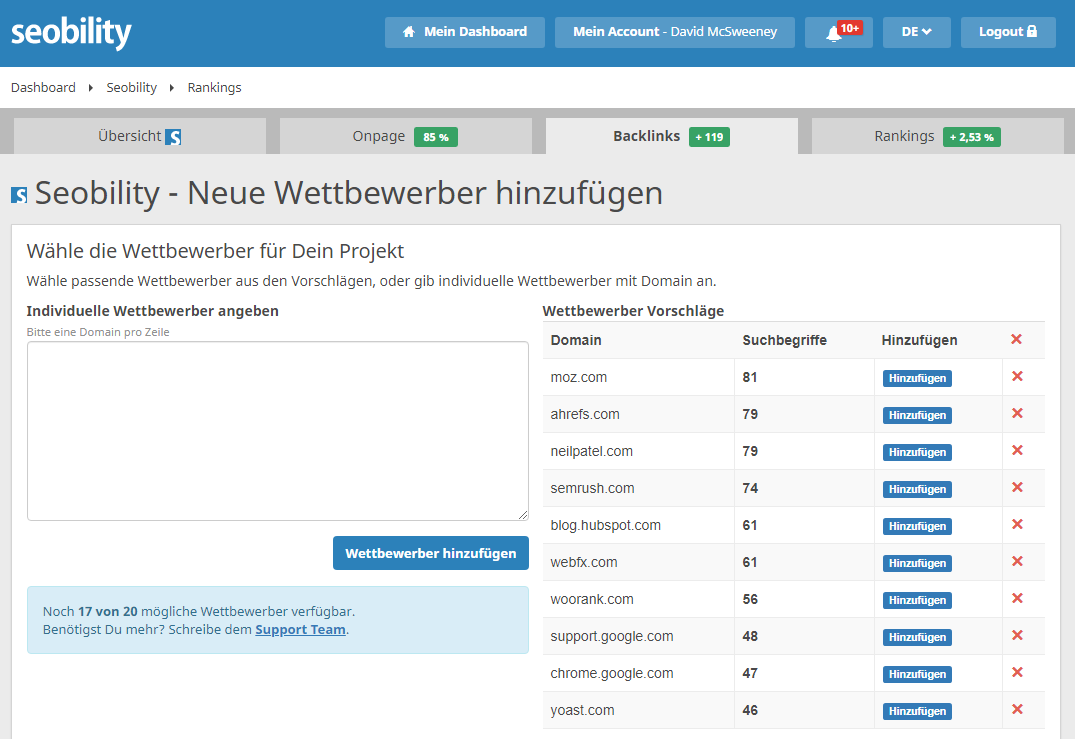Open the Support Team link
Image resolution: width=1075 pixels, height=739 pixels.
pos(300,629)
